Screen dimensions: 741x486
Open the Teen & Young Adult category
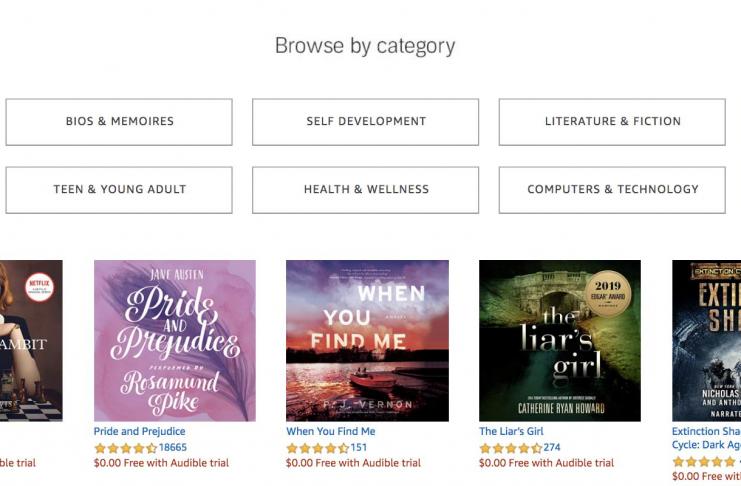119,189
